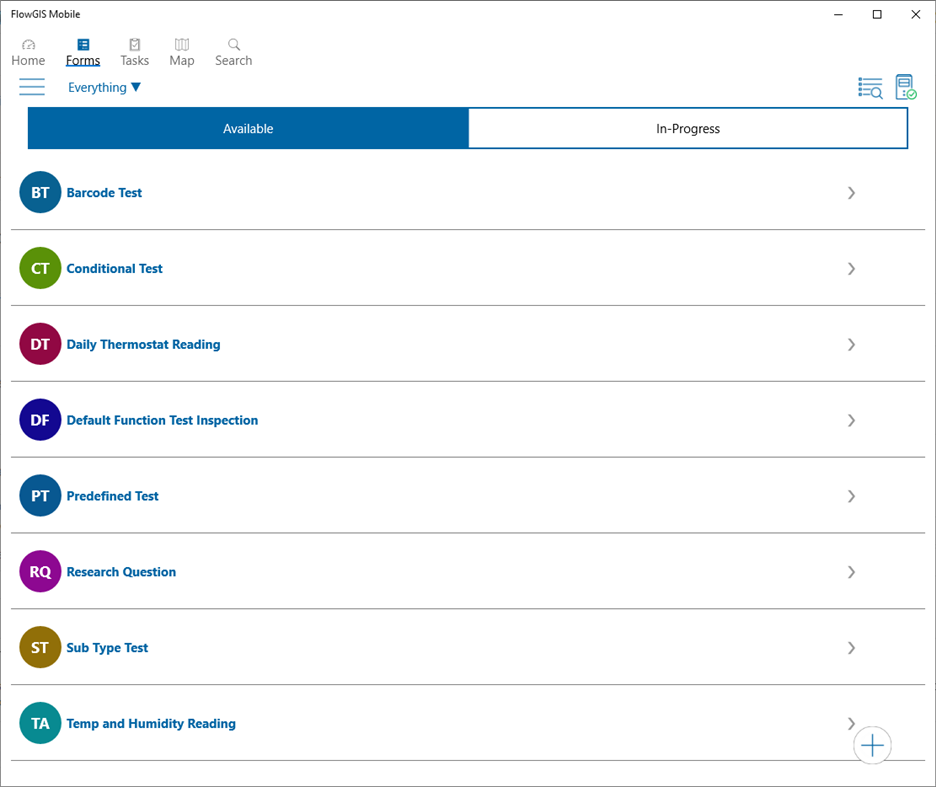Open the hamburger menu icon
Screen dimensions: 936x787
click(x=32, y=87)
